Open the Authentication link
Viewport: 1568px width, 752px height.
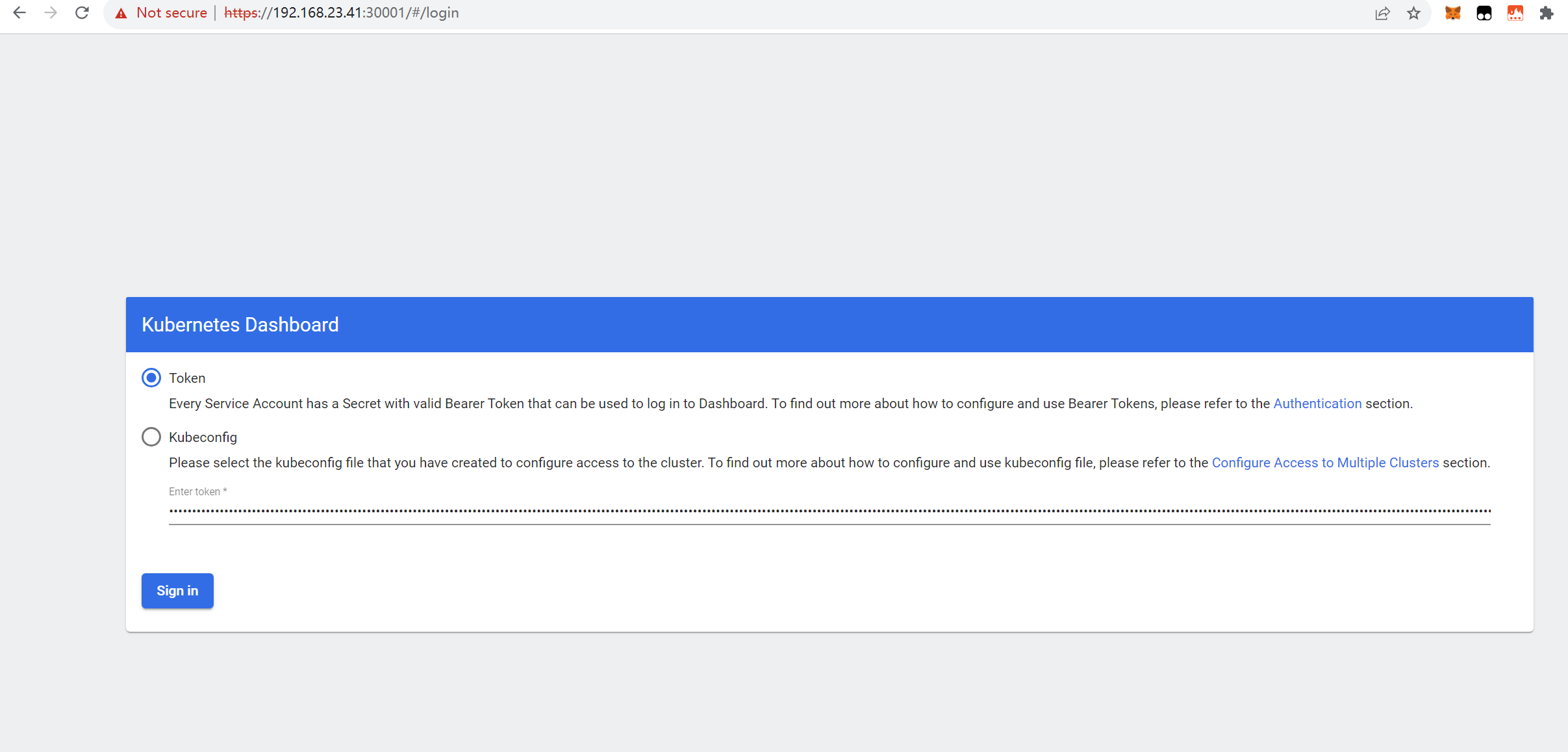coord(1317,404)
